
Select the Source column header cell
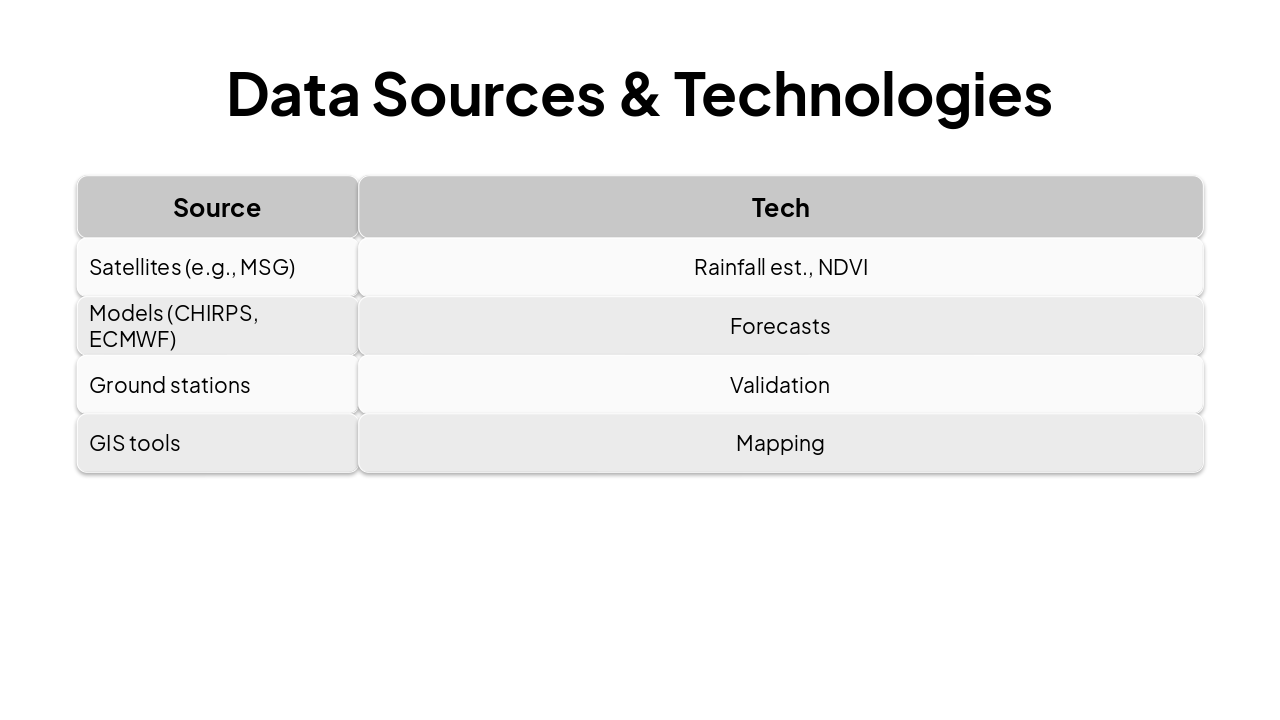(x=217, y=208)
